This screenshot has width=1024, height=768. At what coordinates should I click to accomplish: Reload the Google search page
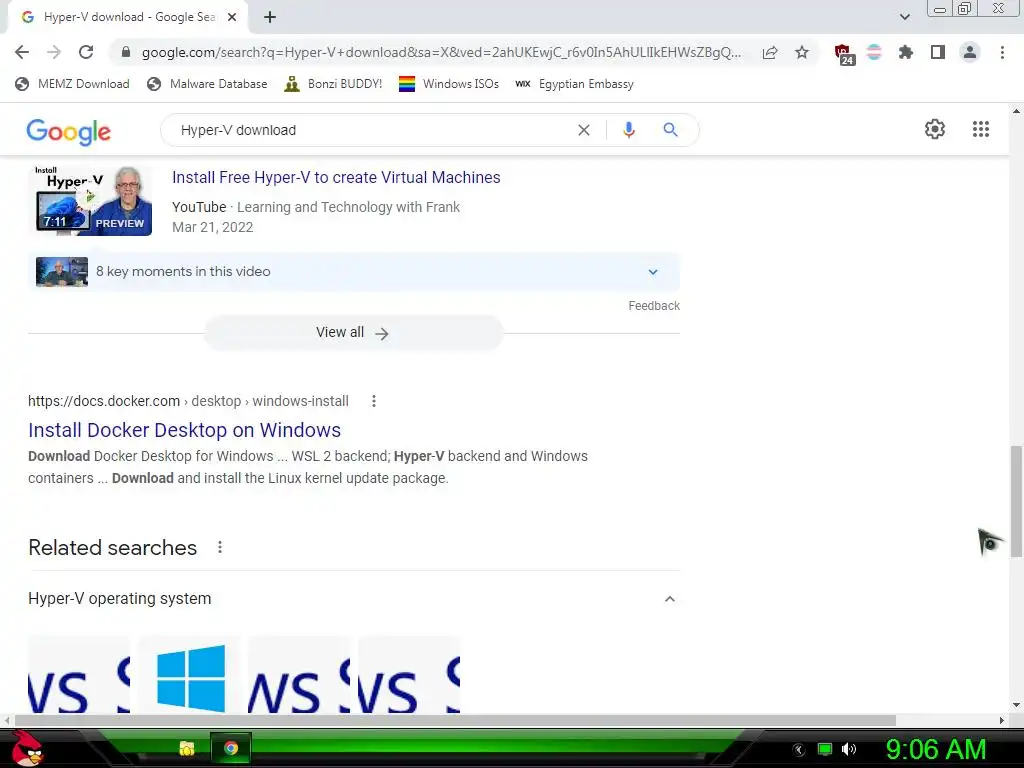click(86, 52)
